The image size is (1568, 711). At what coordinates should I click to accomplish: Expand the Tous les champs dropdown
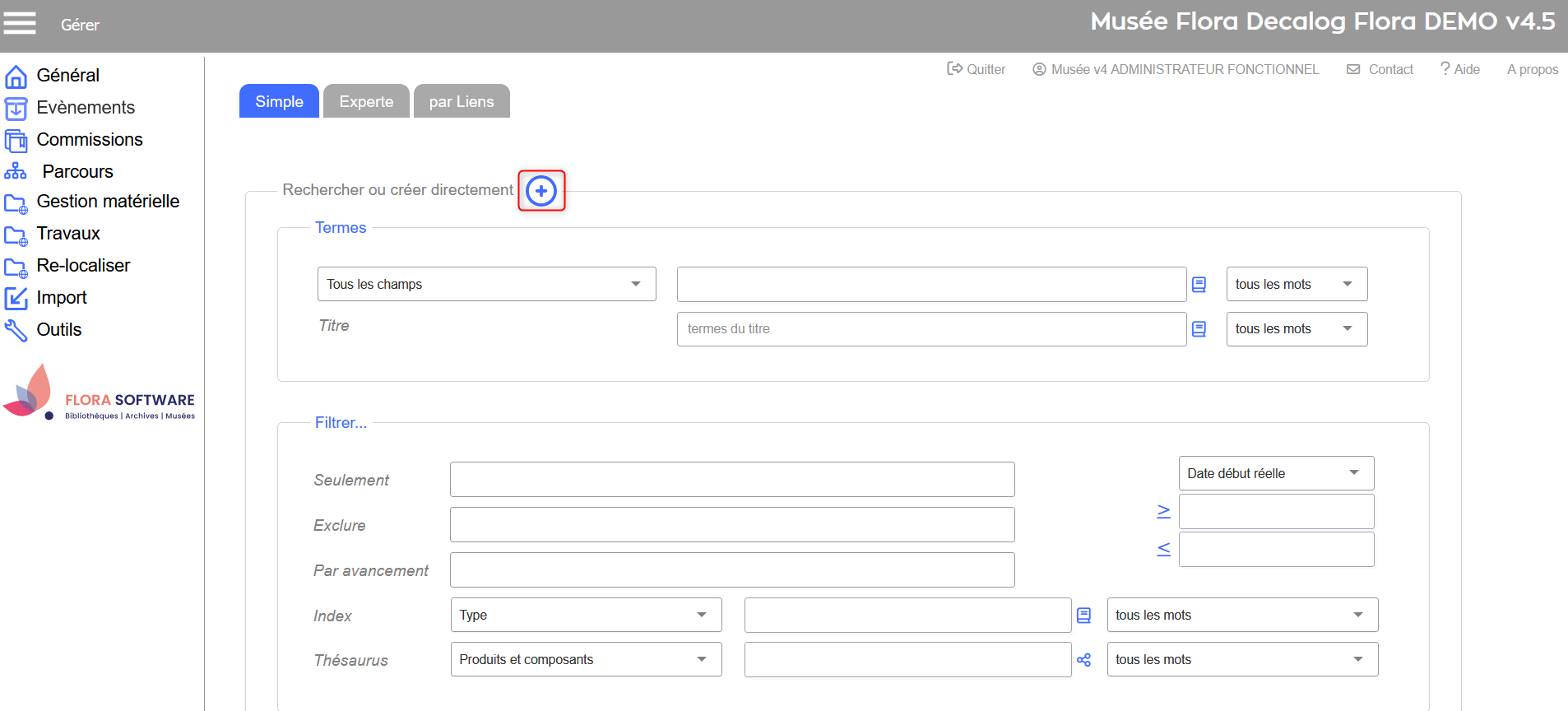click(486, 284)
